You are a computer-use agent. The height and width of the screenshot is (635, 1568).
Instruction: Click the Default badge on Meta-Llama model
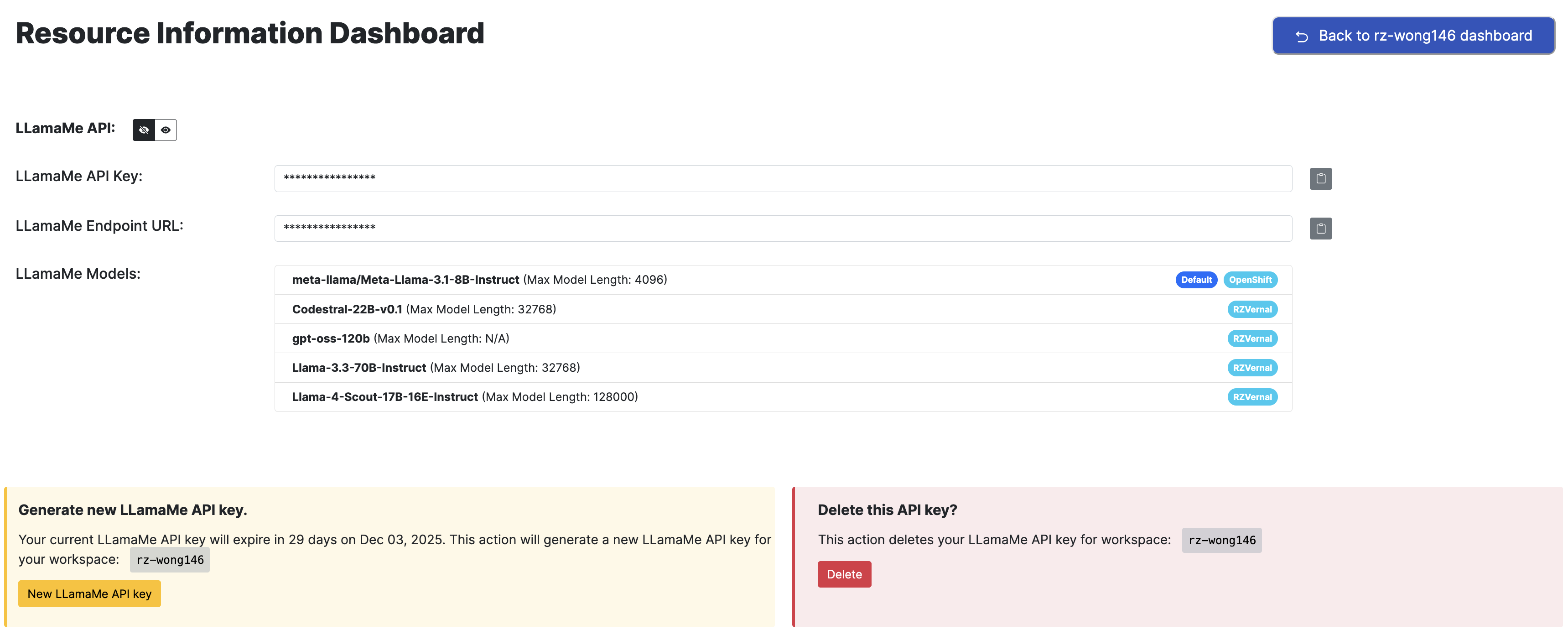coord(1195,280)
